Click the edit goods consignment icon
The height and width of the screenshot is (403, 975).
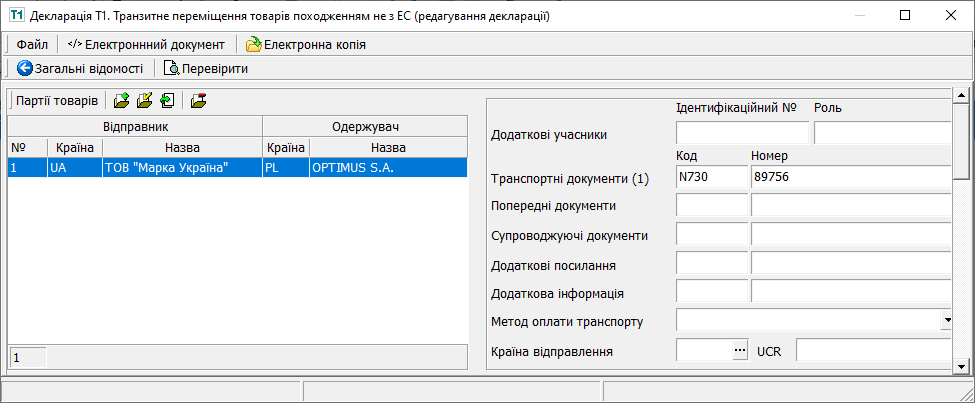(144, 101)
